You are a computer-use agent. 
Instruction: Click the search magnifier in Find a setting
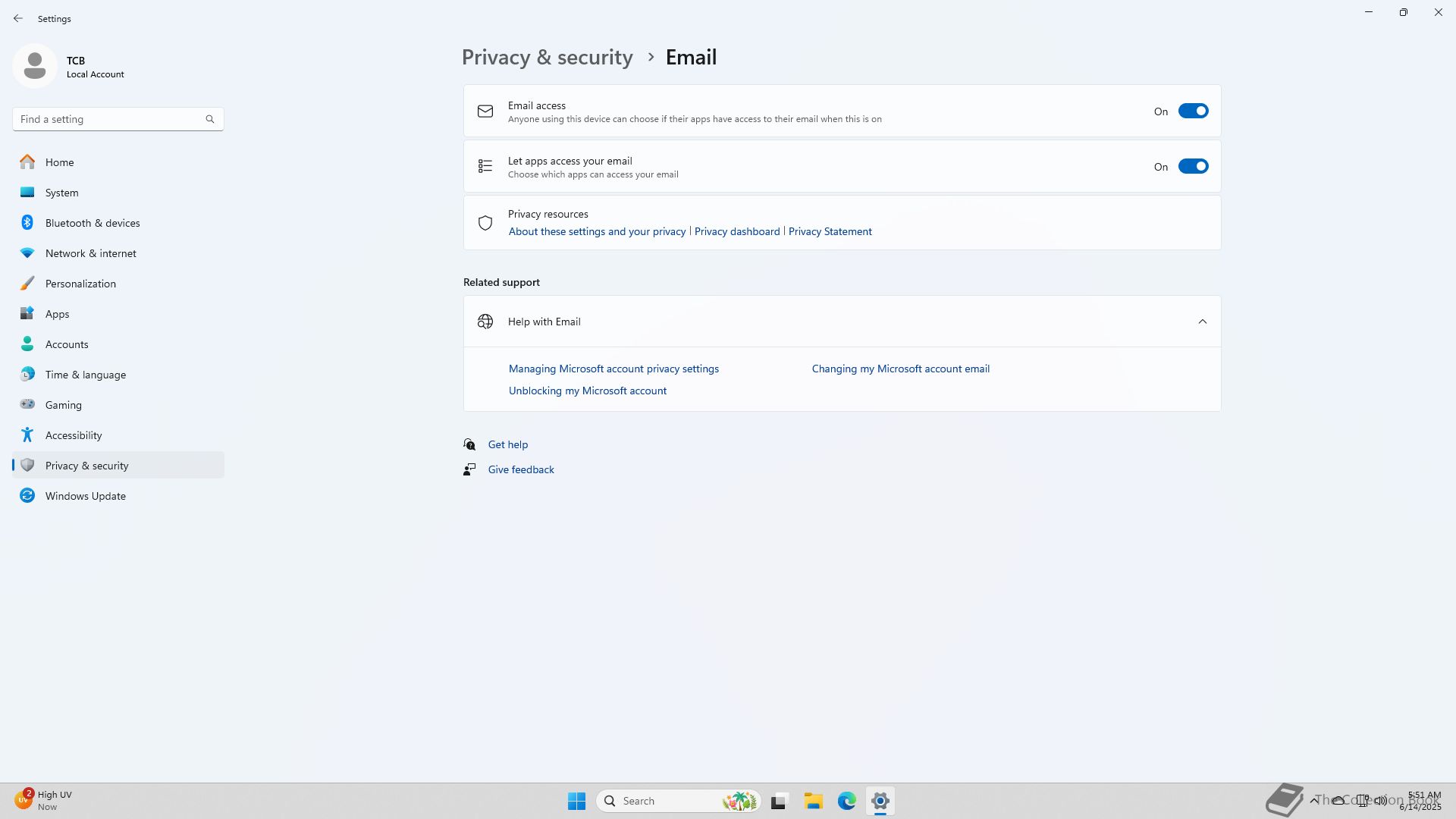point(210,119)
